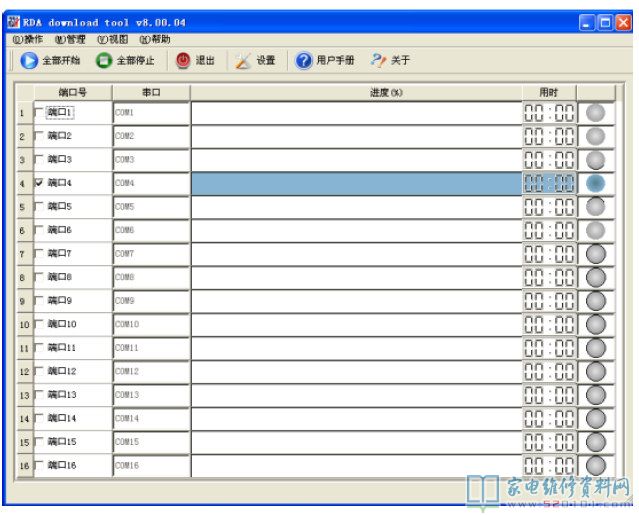Click the status indicator for port 14

pyautogui.click(x=595, y=418)
